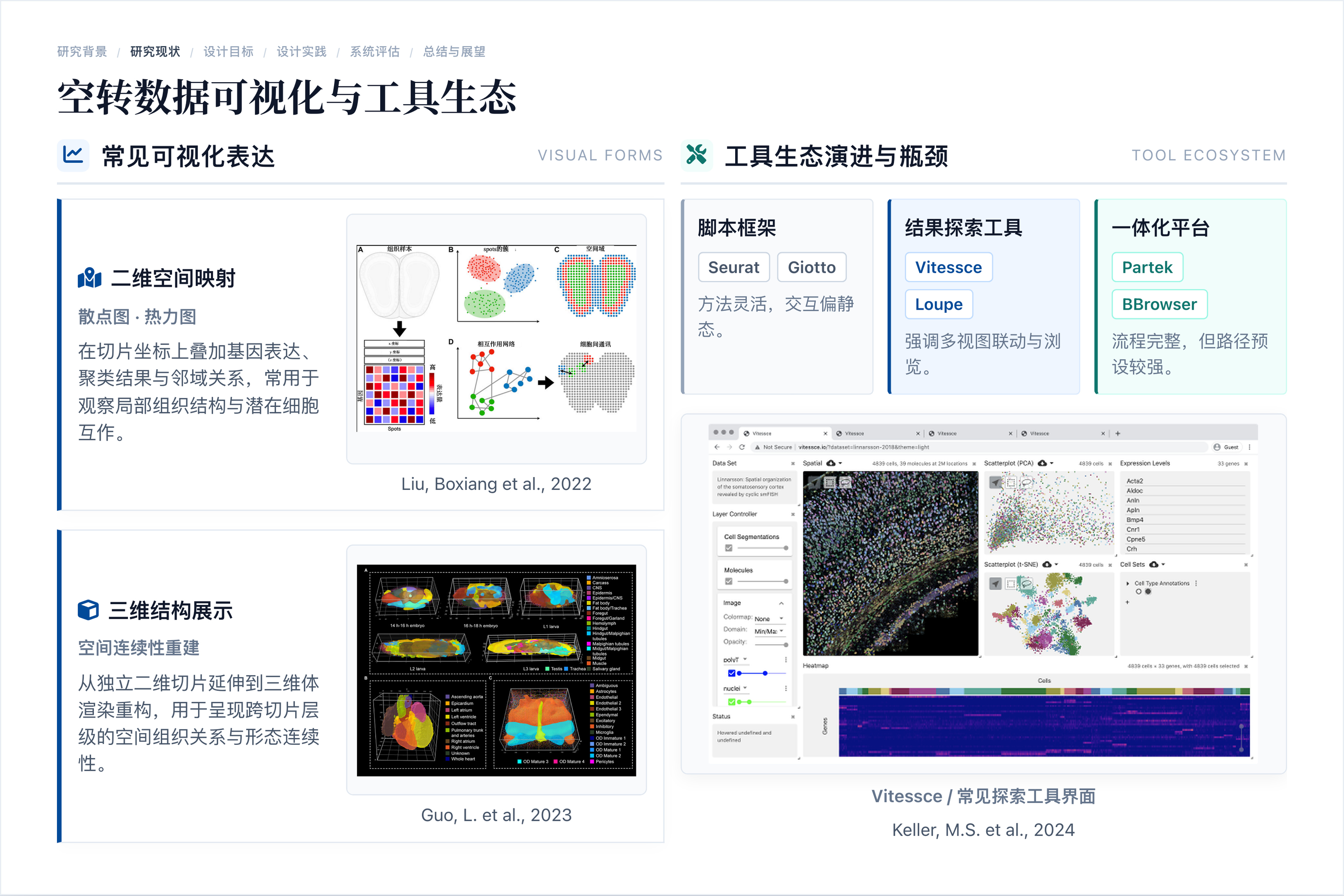This screenshot has height=896, width=1344.
Task: Go to 研究背景 breadcrumb section
Action: click(82, 52)
